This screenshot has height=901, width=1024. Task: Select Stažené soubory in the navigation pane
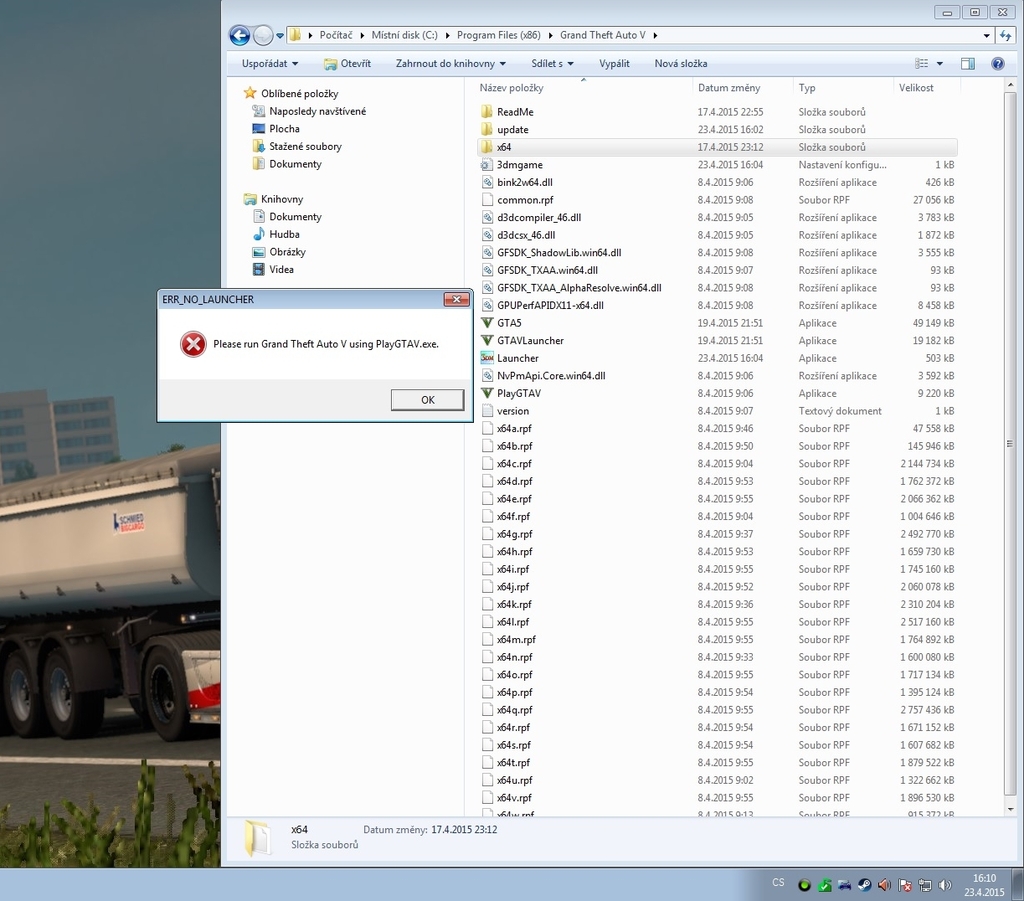tap(305, 147)
